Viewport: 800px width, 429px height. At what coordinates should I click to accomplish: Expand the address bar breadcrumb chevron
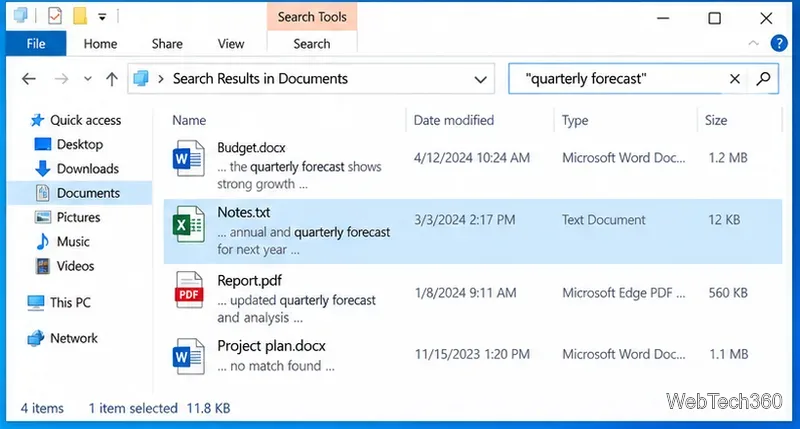click(161, 79)
